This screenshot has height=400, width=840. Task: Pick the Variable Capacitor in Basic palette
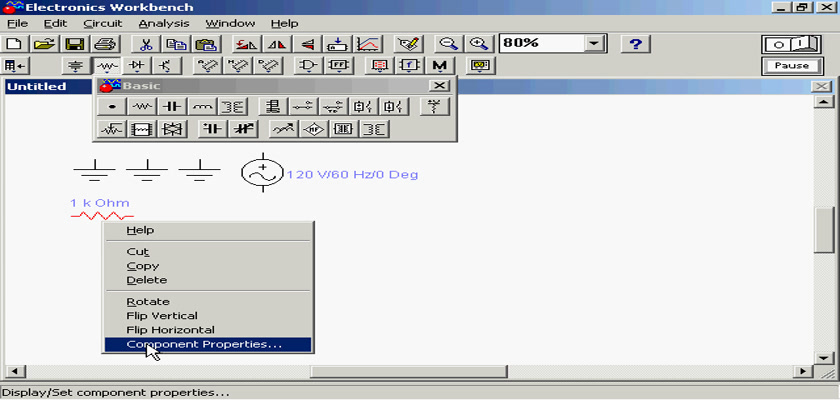[244, 129]
